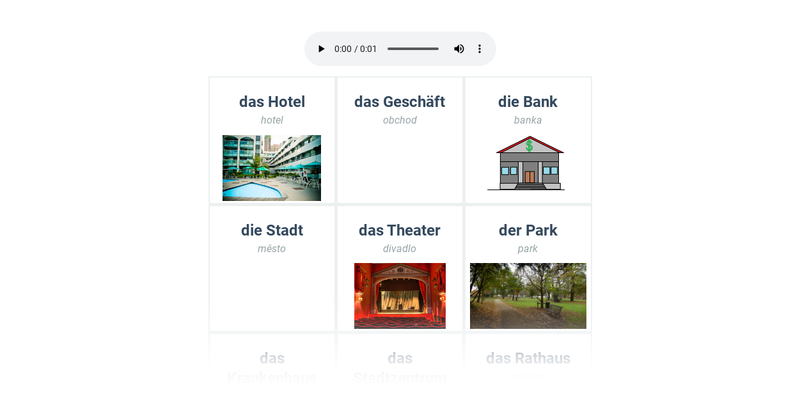The height and width of the screenshot is (400, 800).
Task: Select the "die Bank" card title
Action: [x=528, y=102]
